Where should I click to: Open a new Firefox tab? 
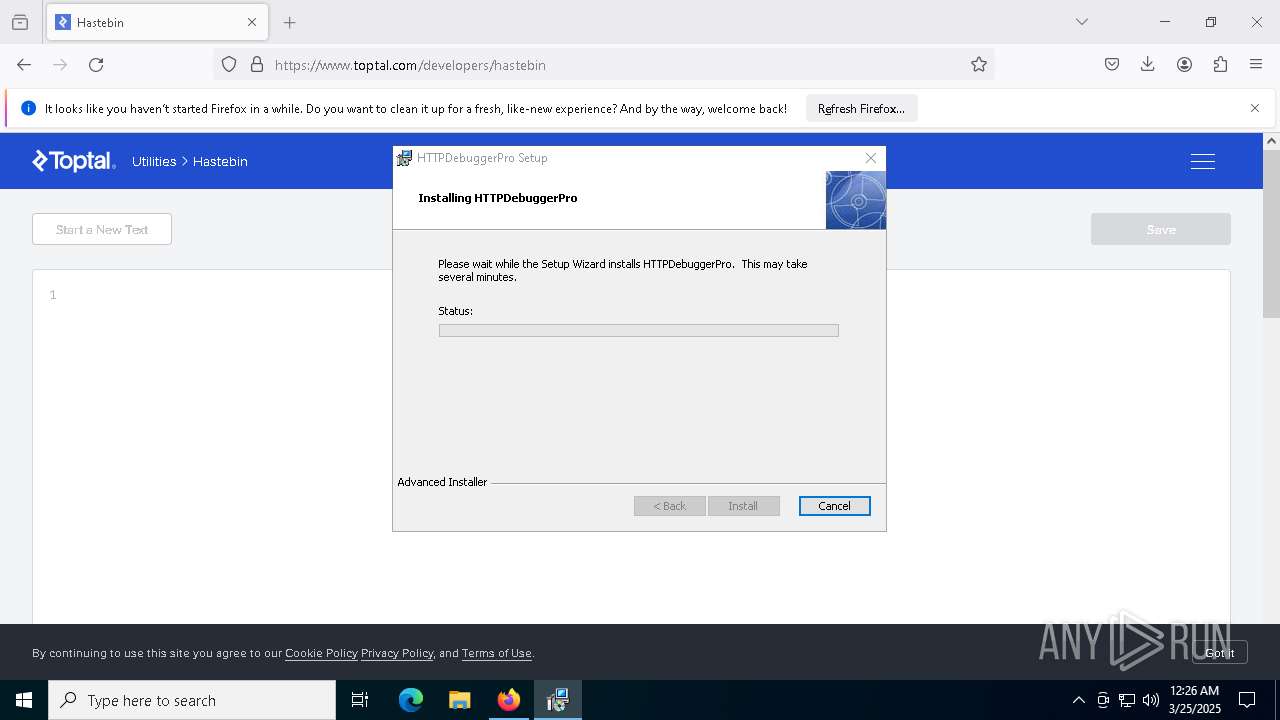click(x=290, y=22)
